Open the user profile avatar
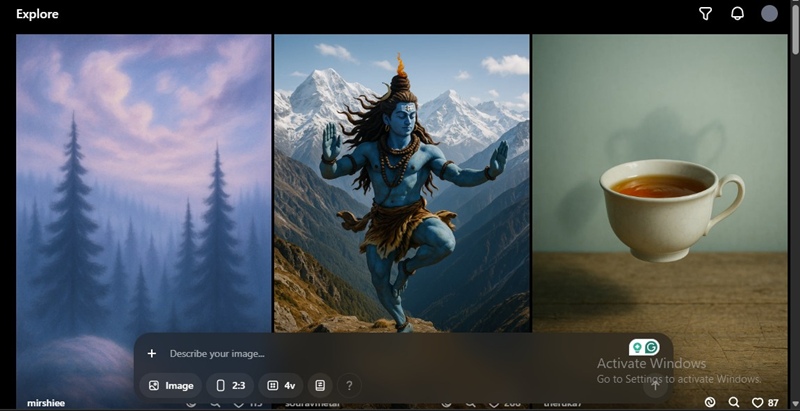This screenshot has width=800, height=411. 769,14
